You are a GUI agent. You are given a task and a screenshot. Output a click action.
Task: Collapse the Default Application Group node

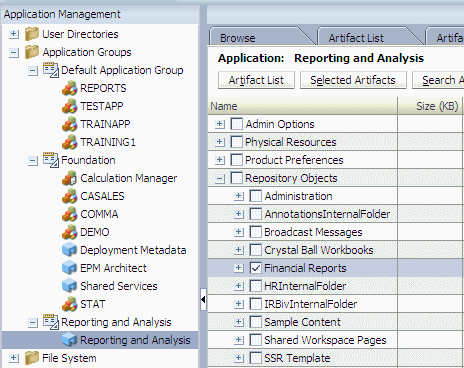coord(33,70)
